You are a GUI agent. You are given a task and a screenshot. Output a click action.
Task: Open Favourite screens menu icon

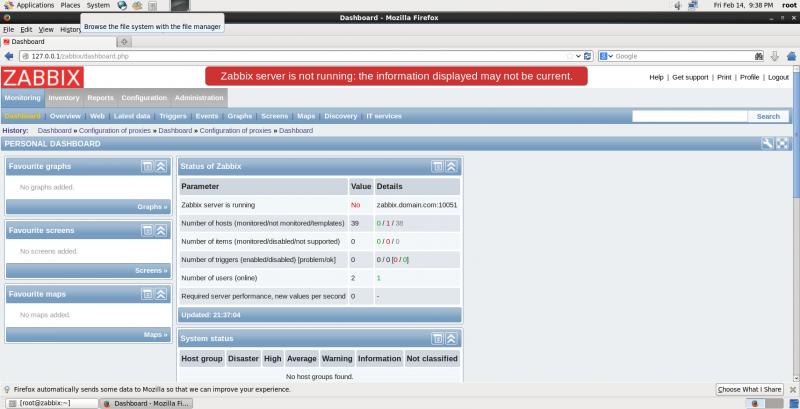pyautogui.click(x=147, y=231)
